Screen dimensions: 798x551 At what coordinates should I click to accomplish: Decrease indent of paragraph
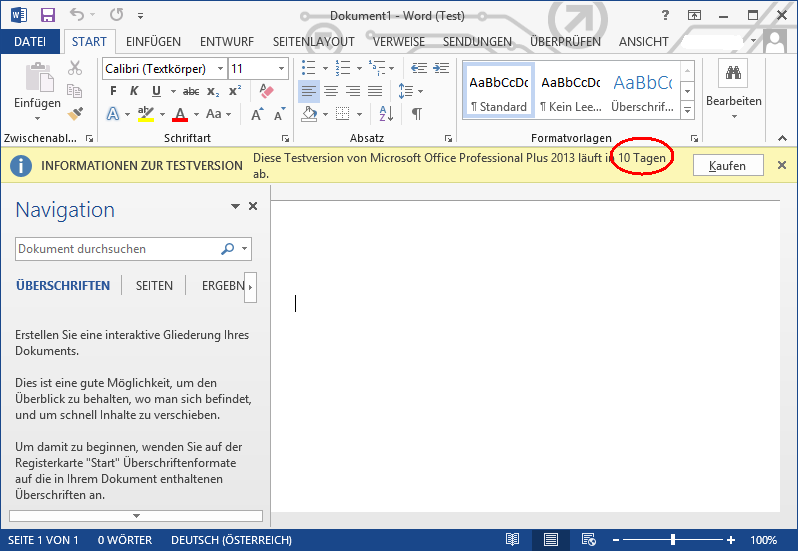click(419, 68)
